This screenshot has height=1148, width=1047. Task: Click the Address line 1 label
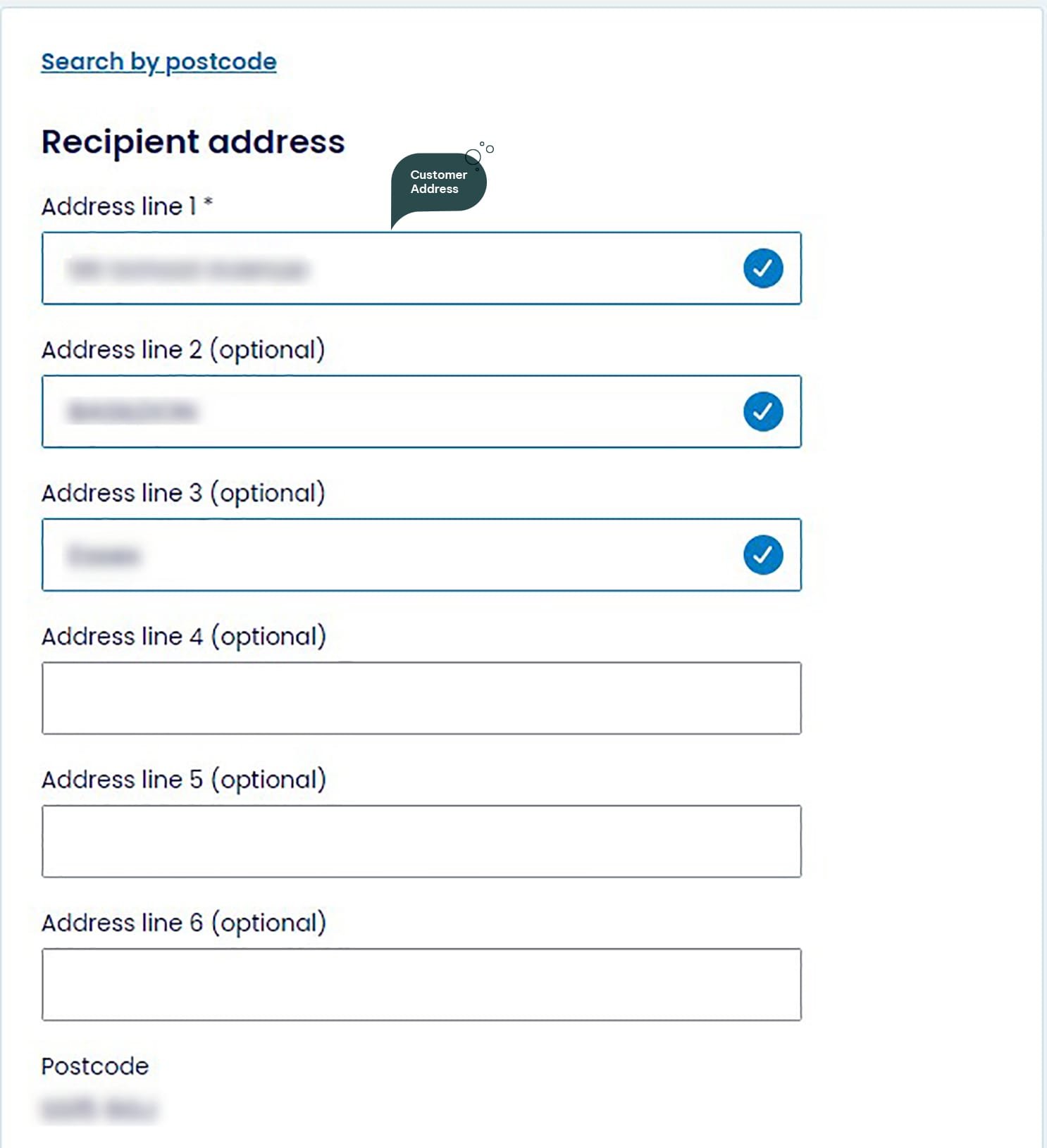127,206
